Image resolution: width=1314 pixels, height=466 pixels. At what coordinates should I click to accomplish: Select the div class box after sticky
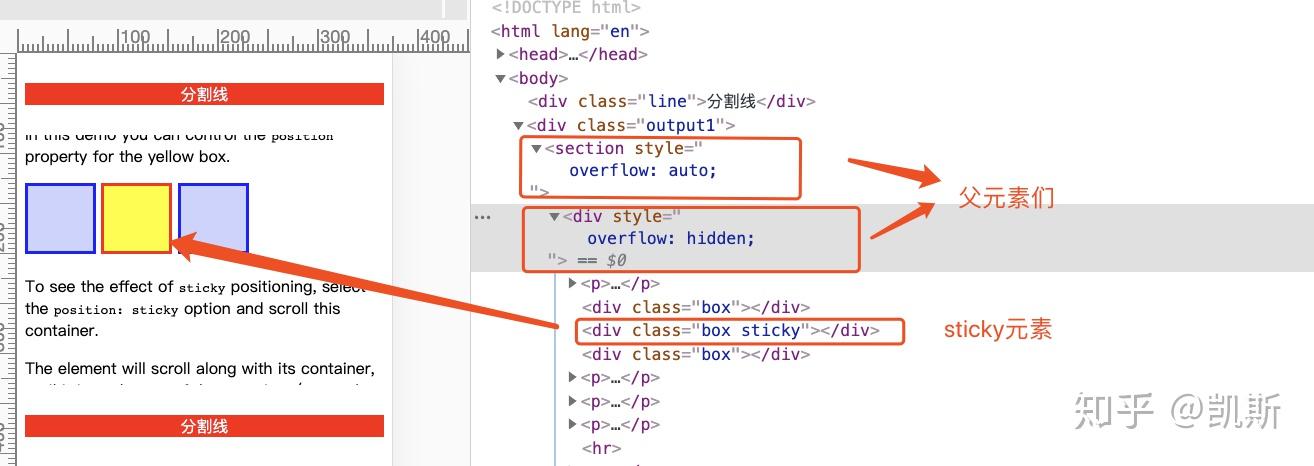coord(695,354)
